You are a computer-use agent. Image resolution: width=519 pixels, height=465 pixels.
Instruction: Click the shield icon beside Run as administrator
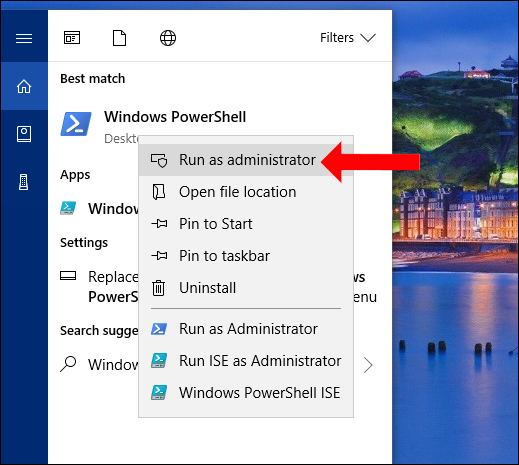point(159,160)
